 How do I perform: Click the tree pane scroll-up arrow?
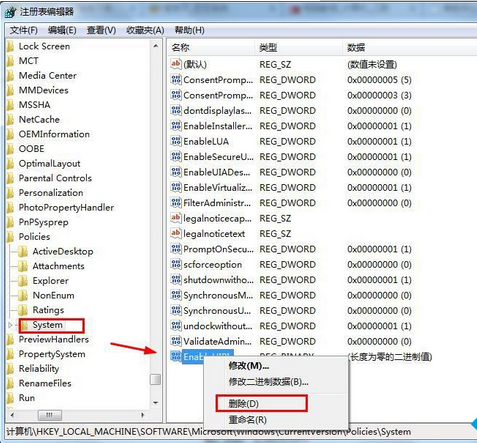click(x=156, y=46)
